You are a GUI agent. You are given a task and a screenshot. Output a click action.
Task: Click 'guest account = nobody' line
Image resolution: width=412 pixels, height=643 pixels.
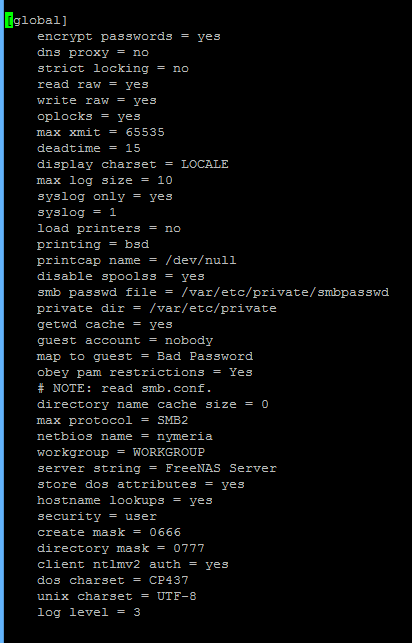click(x=125, y=340)
